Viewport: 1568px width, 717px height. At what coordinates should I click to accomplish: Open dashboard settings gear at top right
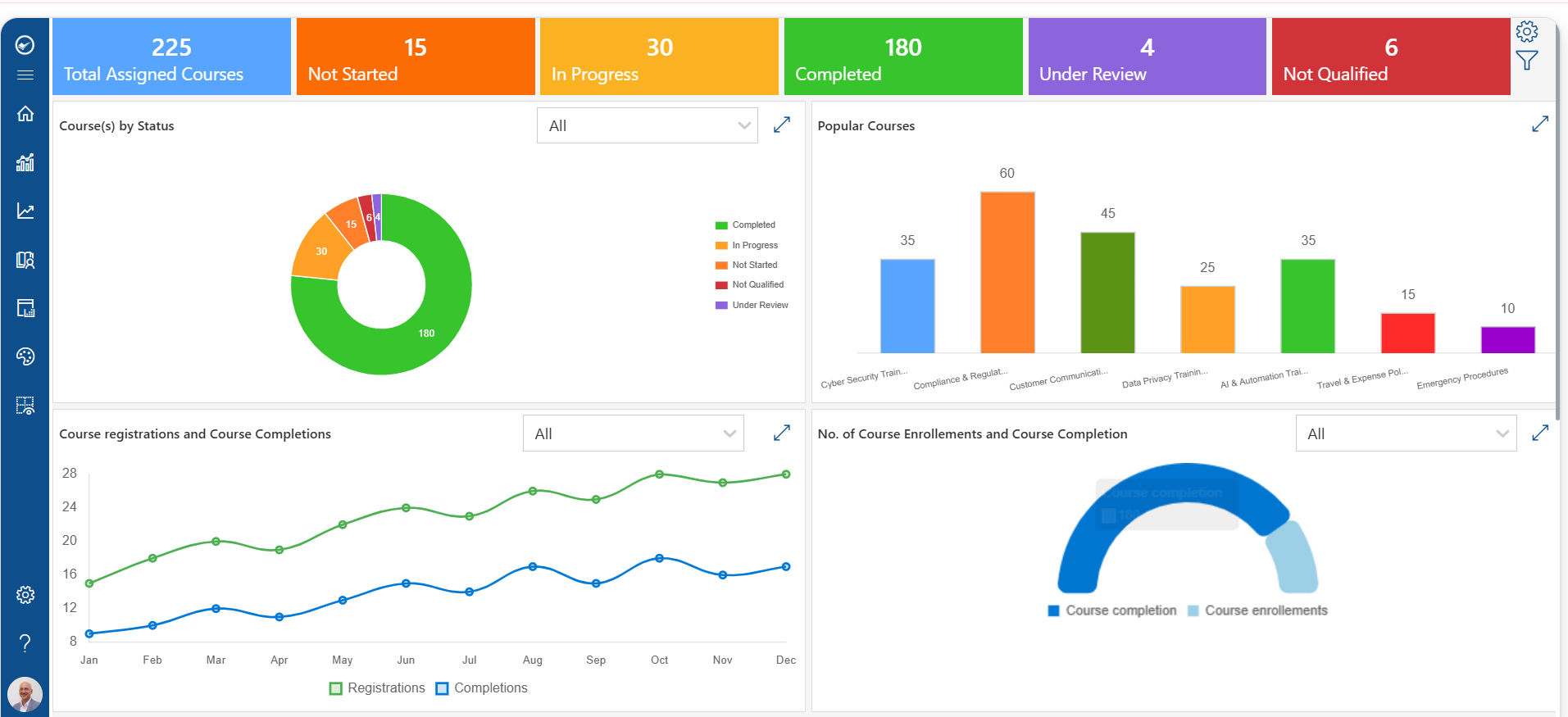[x=1526, y=32]
